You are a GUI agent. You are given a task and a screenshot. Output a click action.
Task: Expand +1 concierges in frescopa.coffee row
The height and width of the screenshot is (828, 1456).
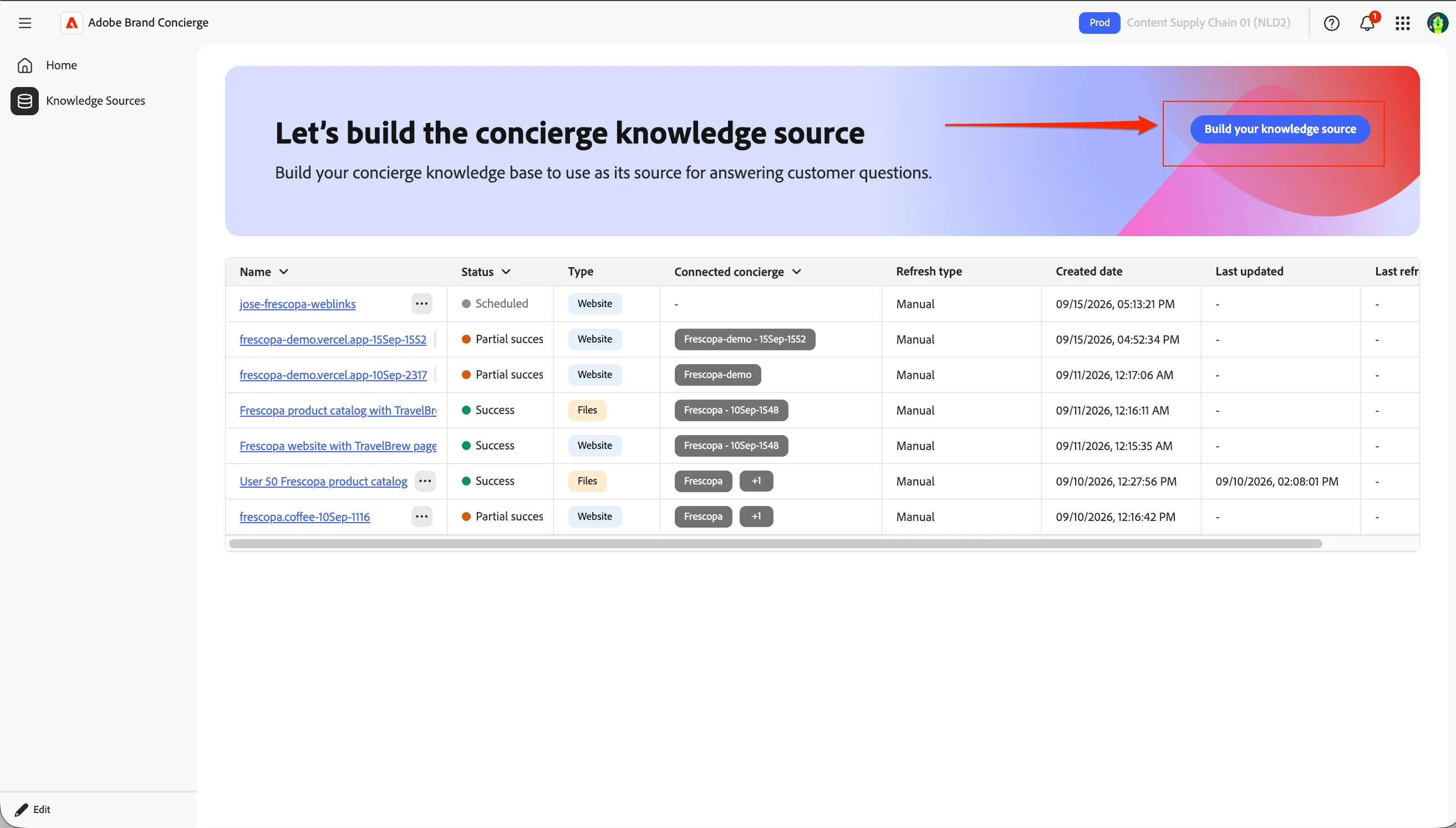[756, 517]
